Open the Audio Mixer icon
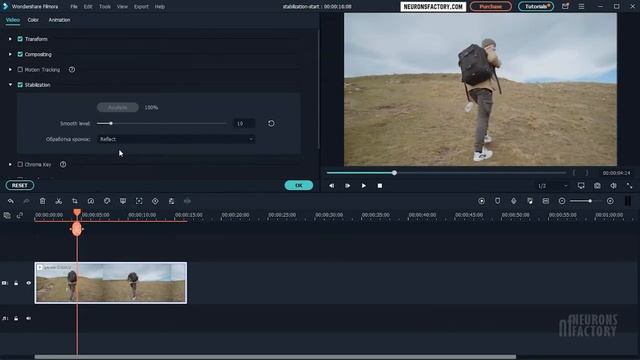The height and width of the screenshot is (360, 640). coord(530,201)
